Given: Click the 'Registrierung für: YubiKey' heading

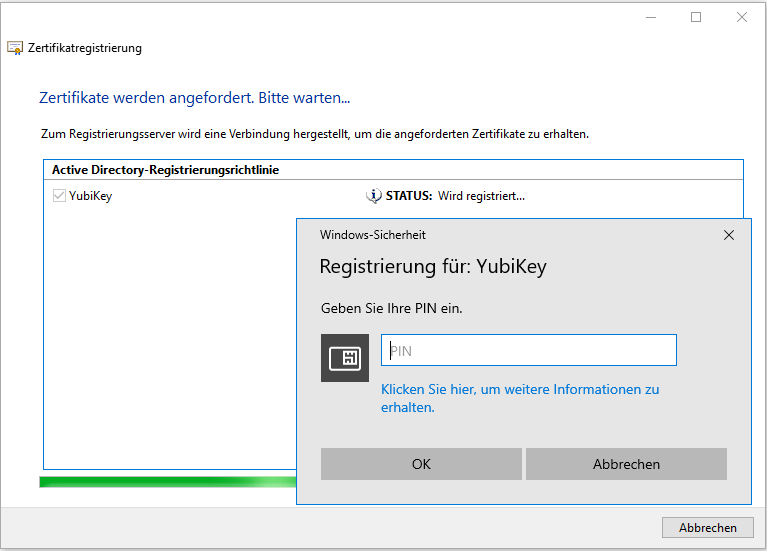Looking at the screenshot, I should pyautogui.click(x=433, y=267).
